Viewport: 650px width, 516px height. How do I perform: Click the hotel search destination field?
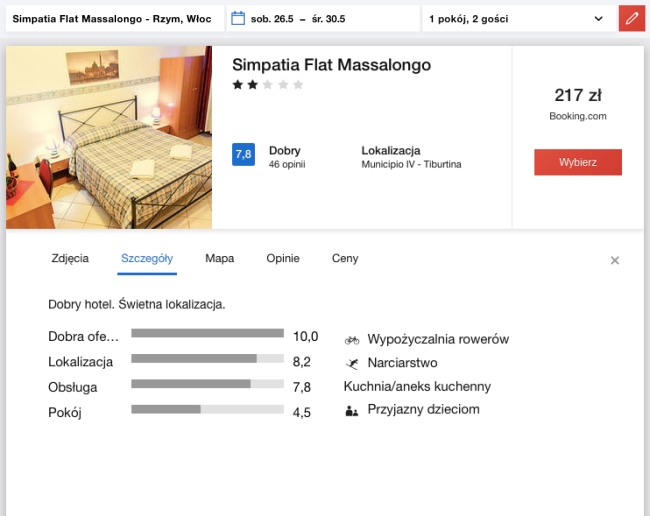115,19
